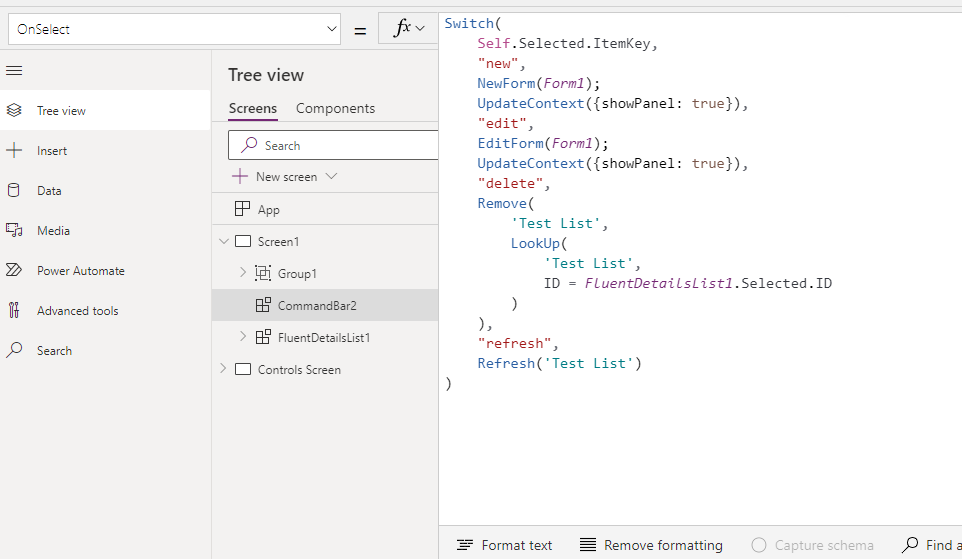The image size is (962, 559).
Task: Collapse the Screen1 tree node
Action: (223, 242)
